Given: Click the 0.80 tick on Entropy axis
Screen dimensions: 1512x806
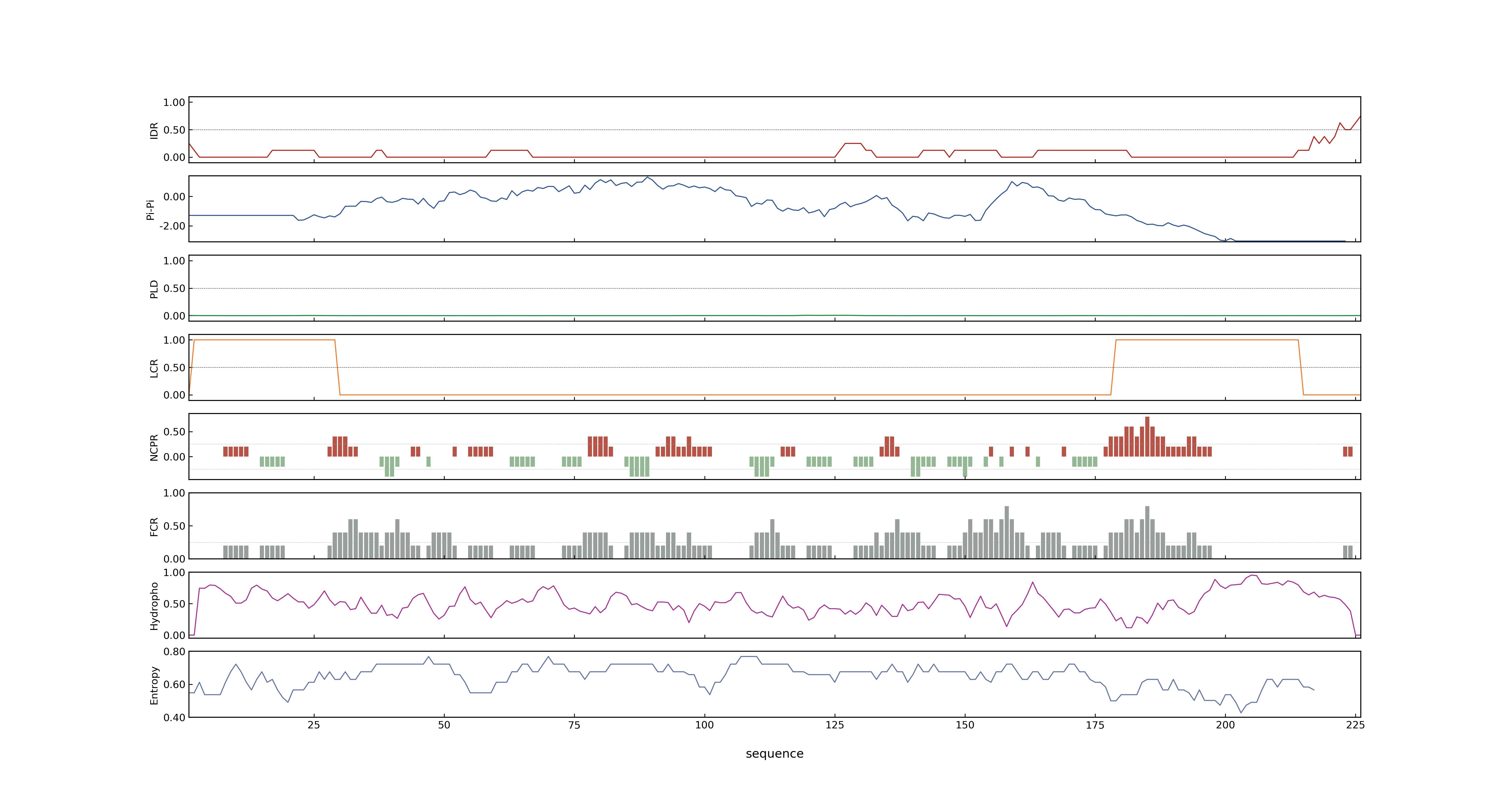Looking at the screenshot, I should pos(174,652).
